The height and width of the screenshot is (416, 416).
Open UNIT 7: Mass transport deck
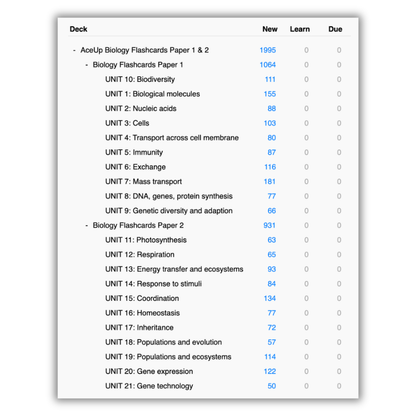[144, 182]
